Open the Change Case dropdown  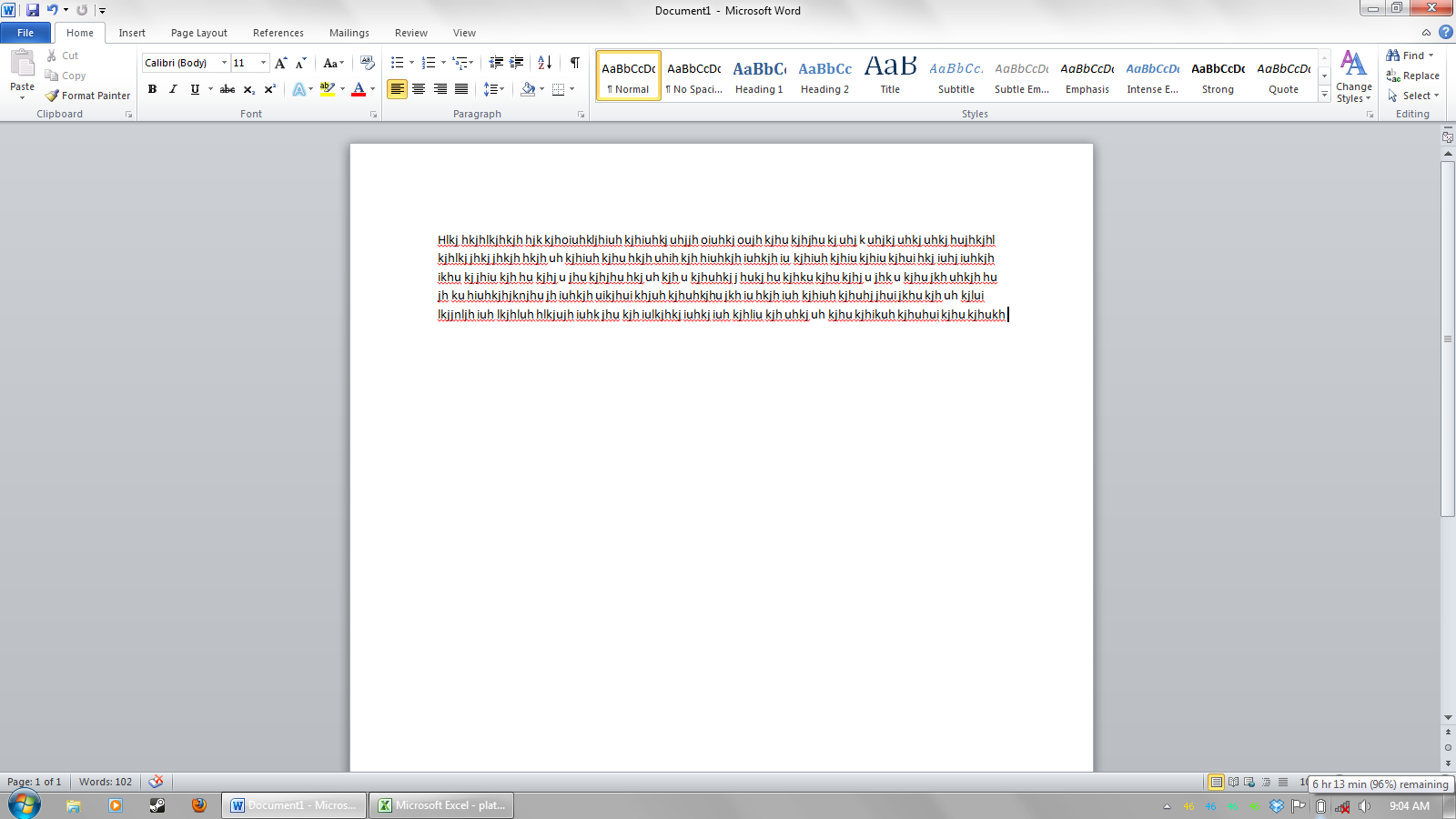click(x=334, y=63)
